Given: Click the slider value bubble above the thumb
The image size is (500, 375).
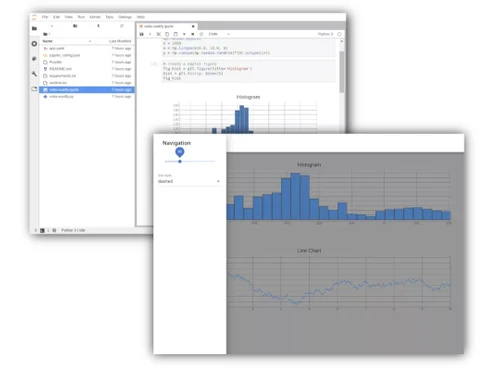Looking at the screenshot, I should point(180,152).
